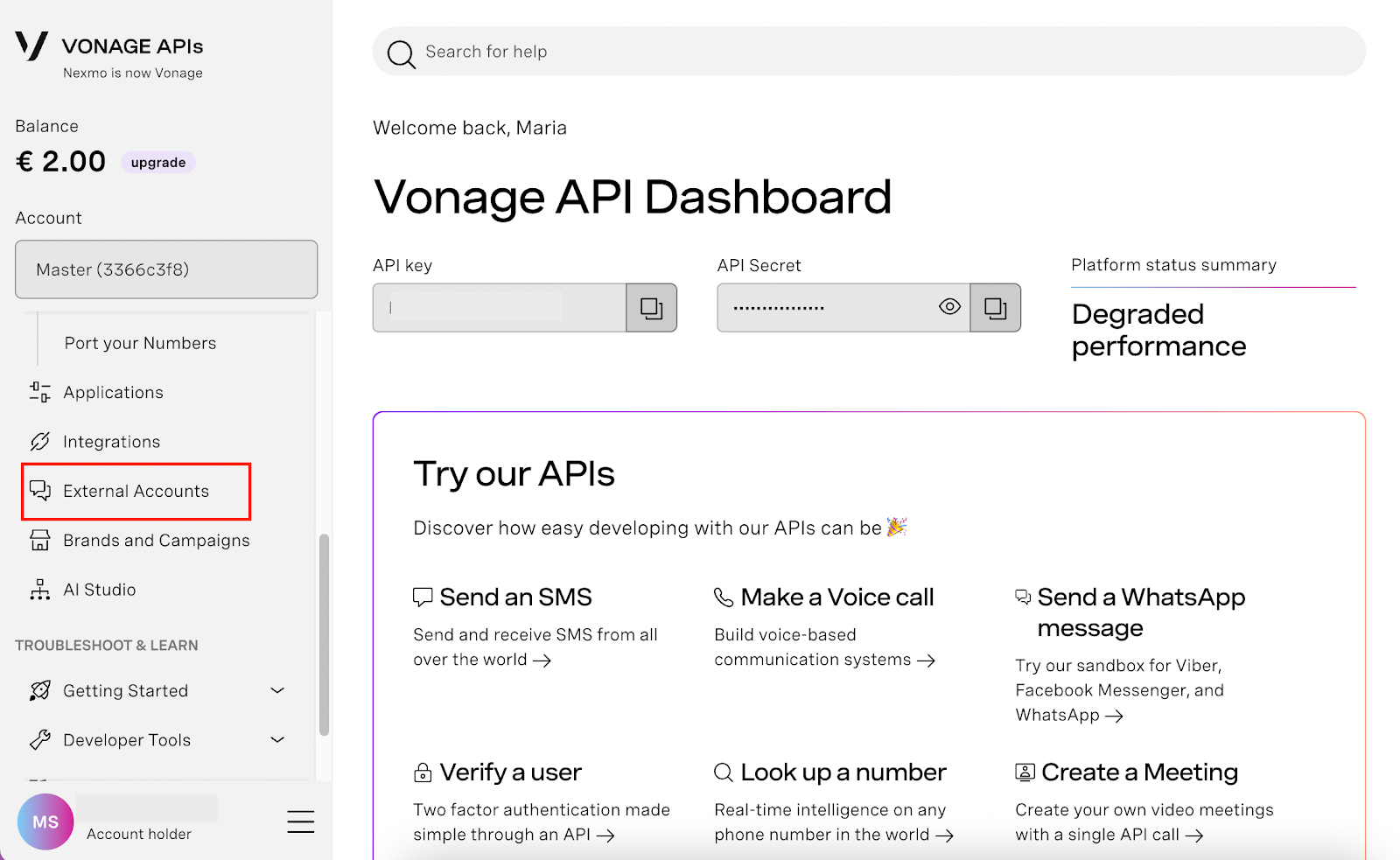Image resolution: width=1400 pixels, height=860 pixels.
Task: Open the hamburger menu beside Account holder
Action: click(x=300, y=822)
